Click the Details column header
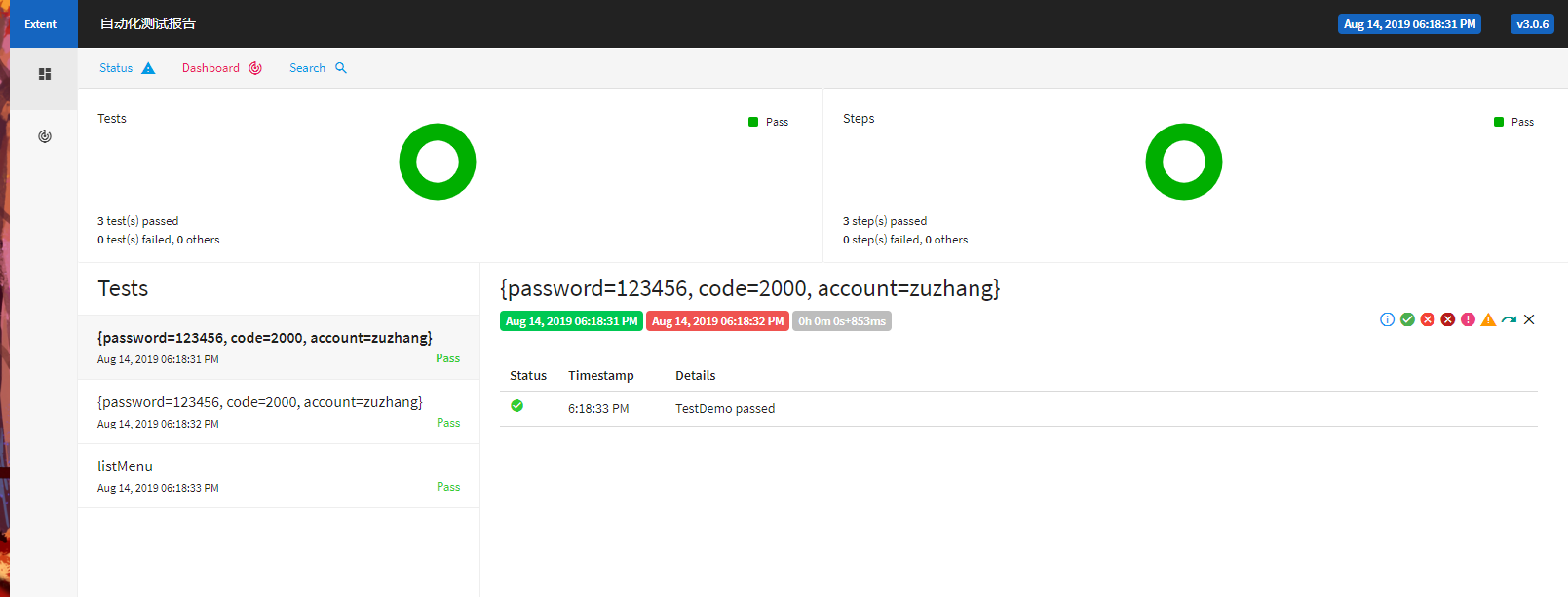Image resolution: width=1568 pixels, height=597 pixels. click(696, 376)
